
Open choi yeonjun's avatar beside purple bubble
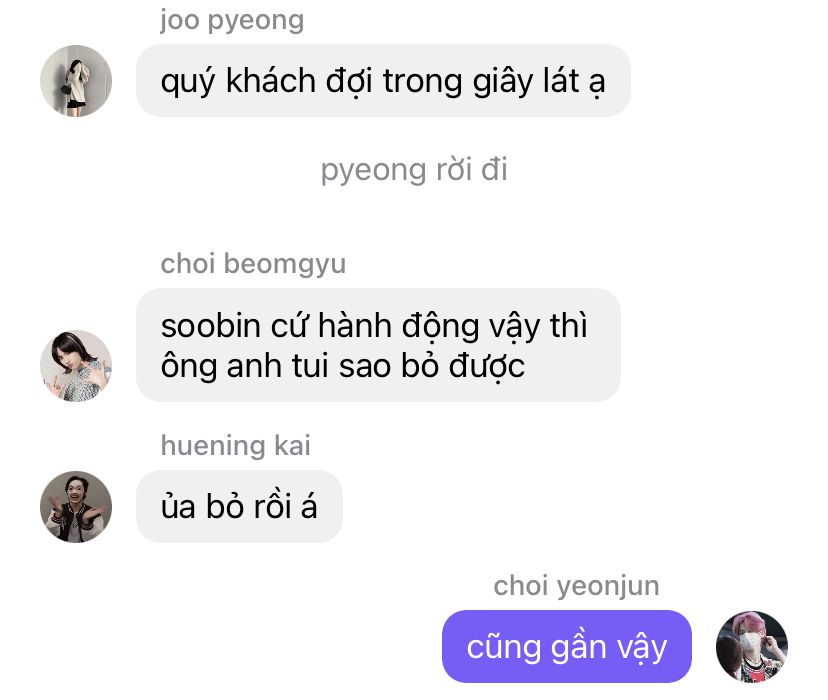[x=751, y=647]
